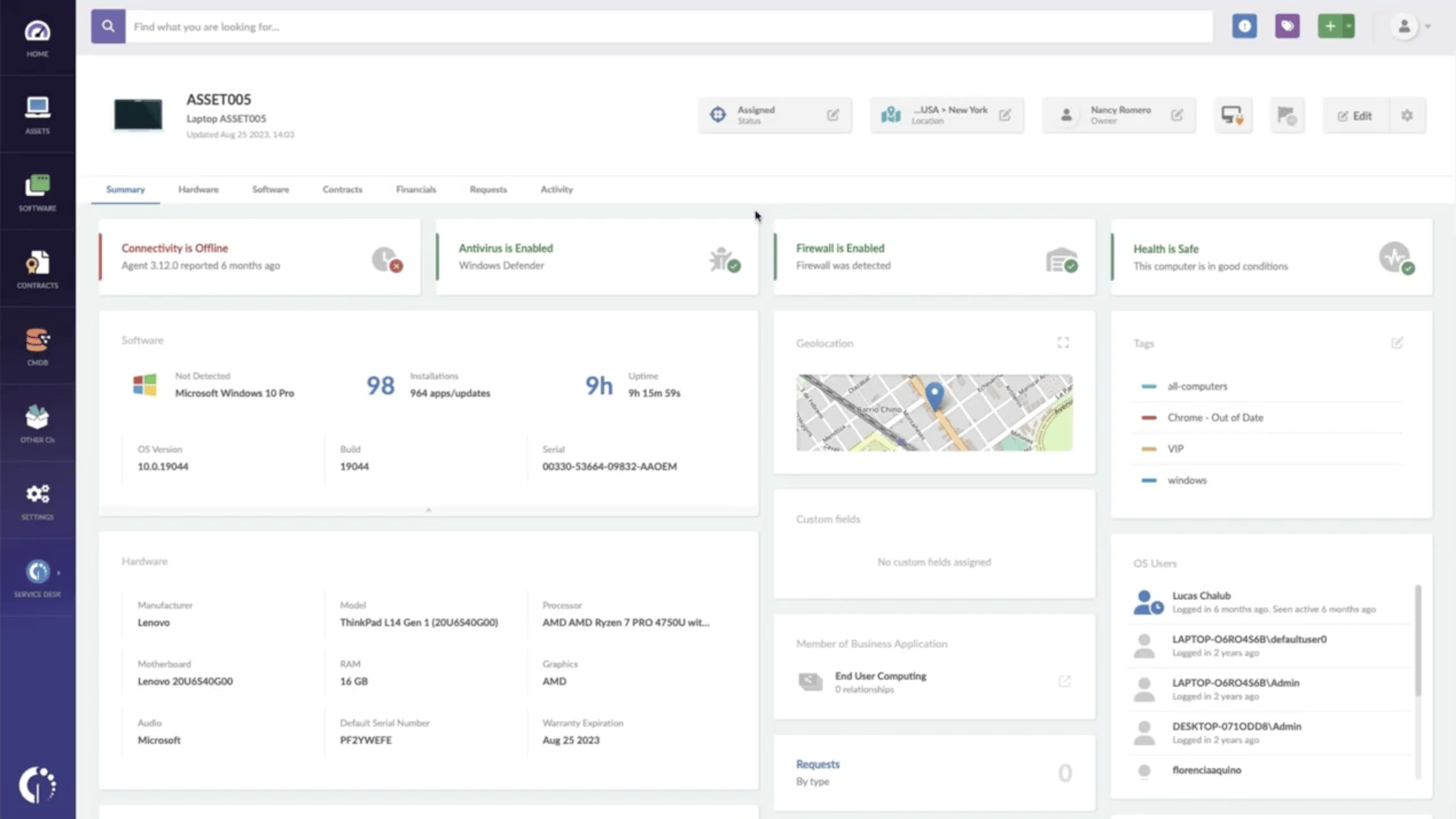Open the user account dropdown at top right
1456x819 pixels.
[1412, 26]
